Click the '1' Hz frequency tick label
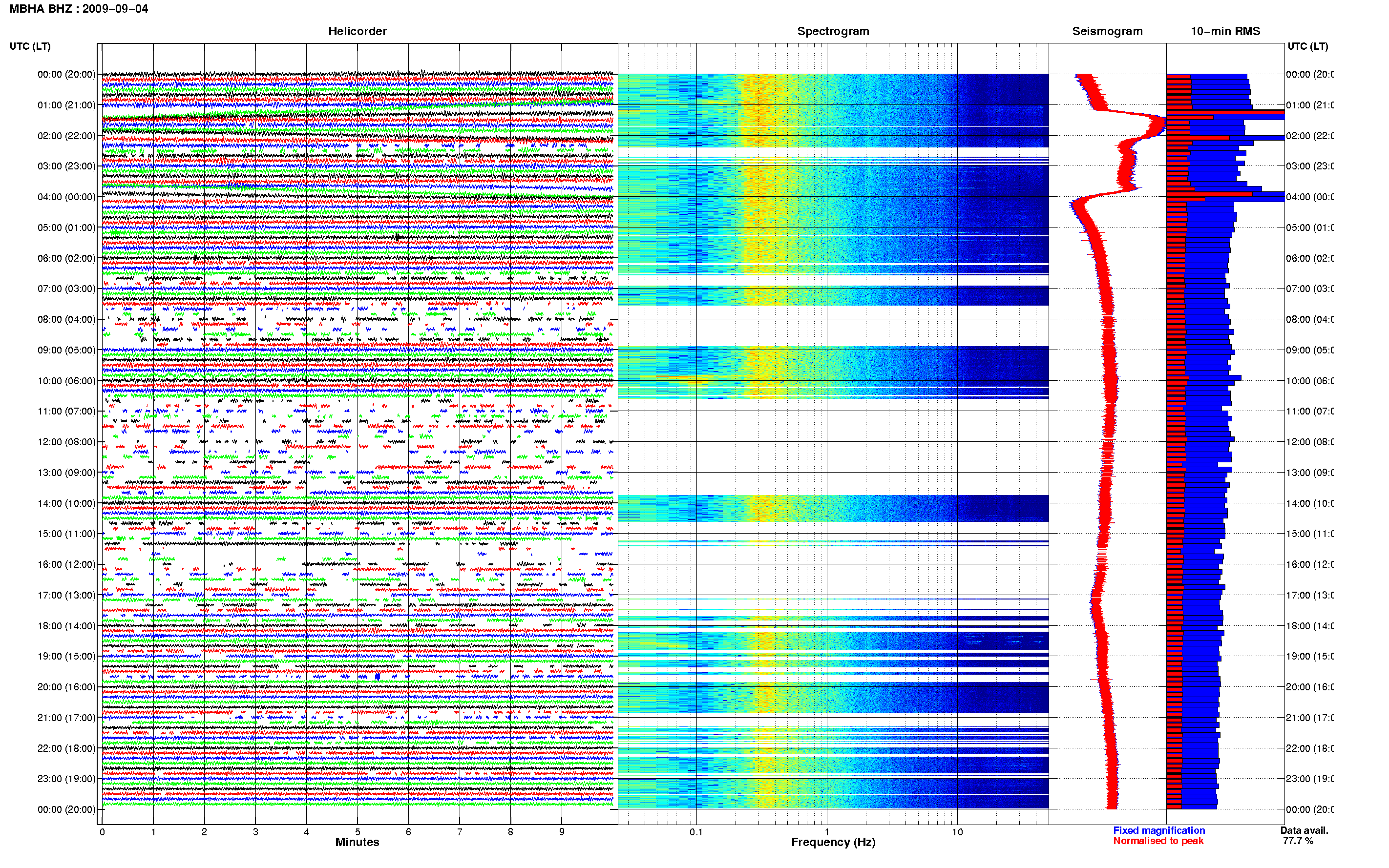The image size is (1389, 868). (827, 832)
